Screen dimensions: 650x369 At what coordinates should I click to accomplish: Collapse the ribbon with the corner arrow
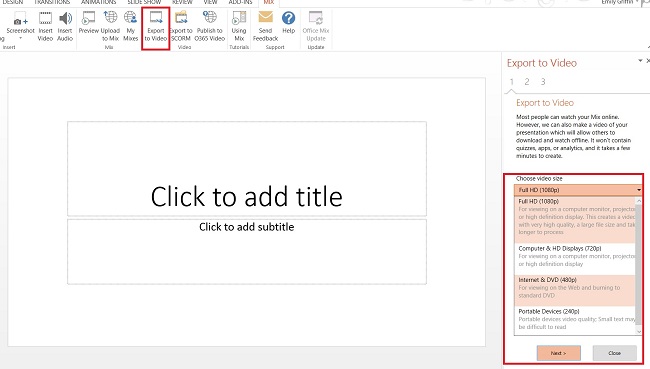[x=648, y=47]
